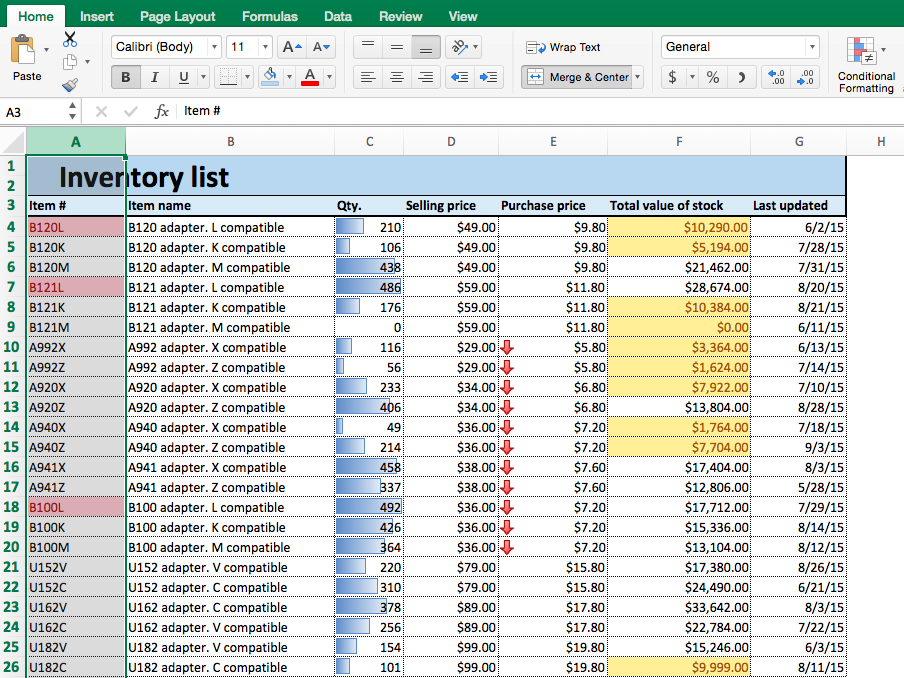Switch to the Page Layout tab
This screenshot has height=678, width=904.
(x=177, y=16)
